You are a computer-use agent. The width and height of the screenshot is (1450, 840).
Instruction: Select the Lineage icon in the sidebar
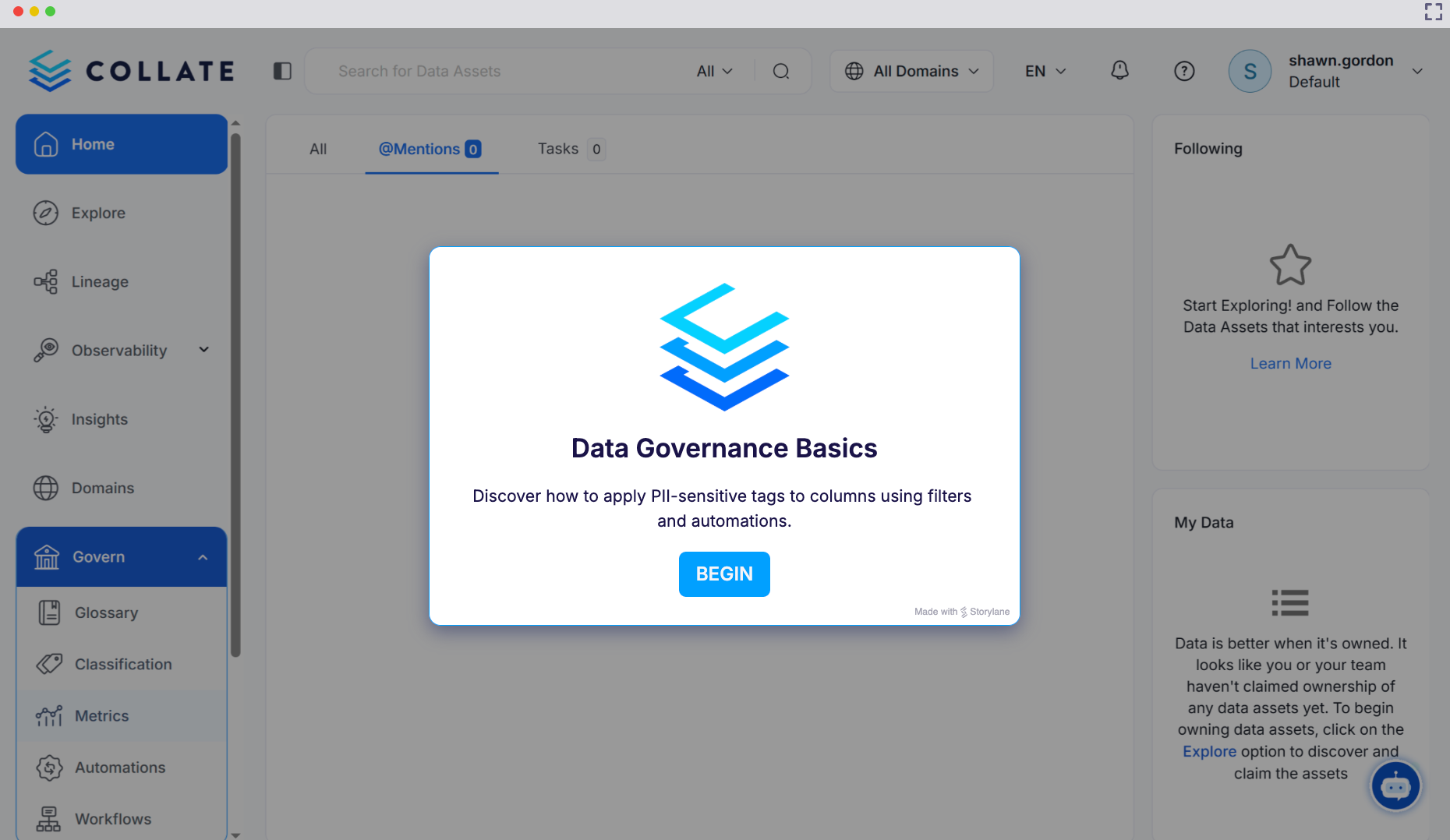pos(47,281)
